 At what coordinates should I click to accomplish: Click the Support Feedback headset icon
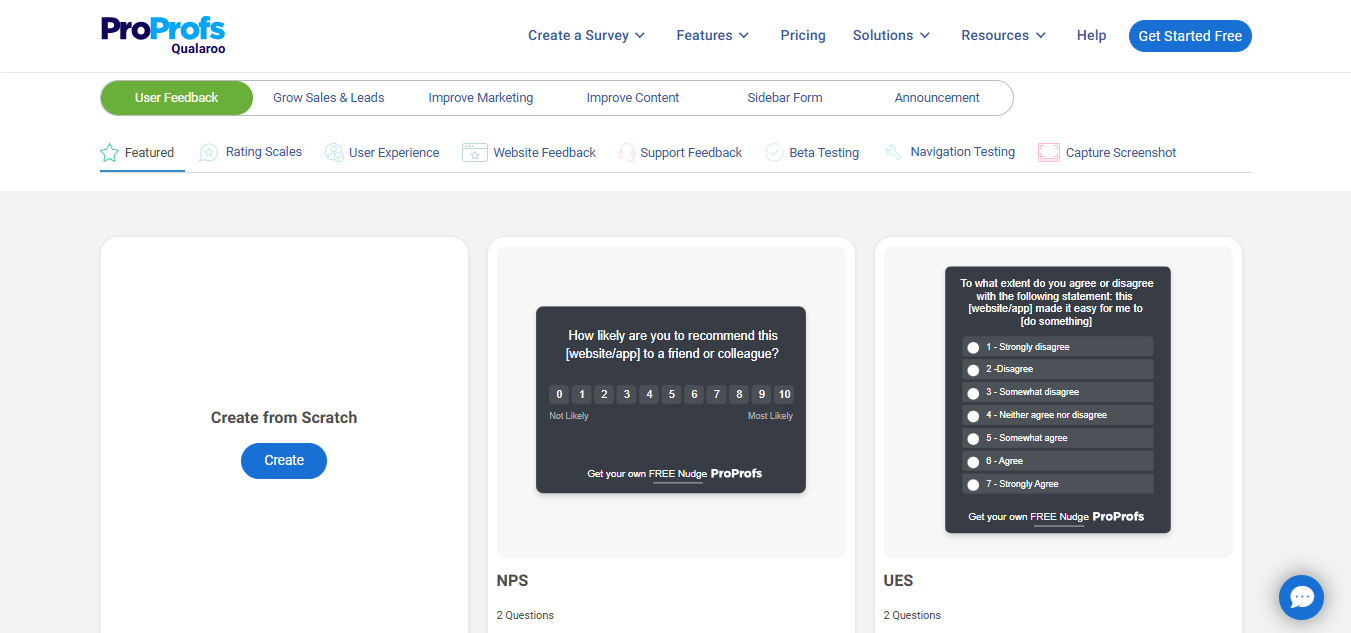627,153
